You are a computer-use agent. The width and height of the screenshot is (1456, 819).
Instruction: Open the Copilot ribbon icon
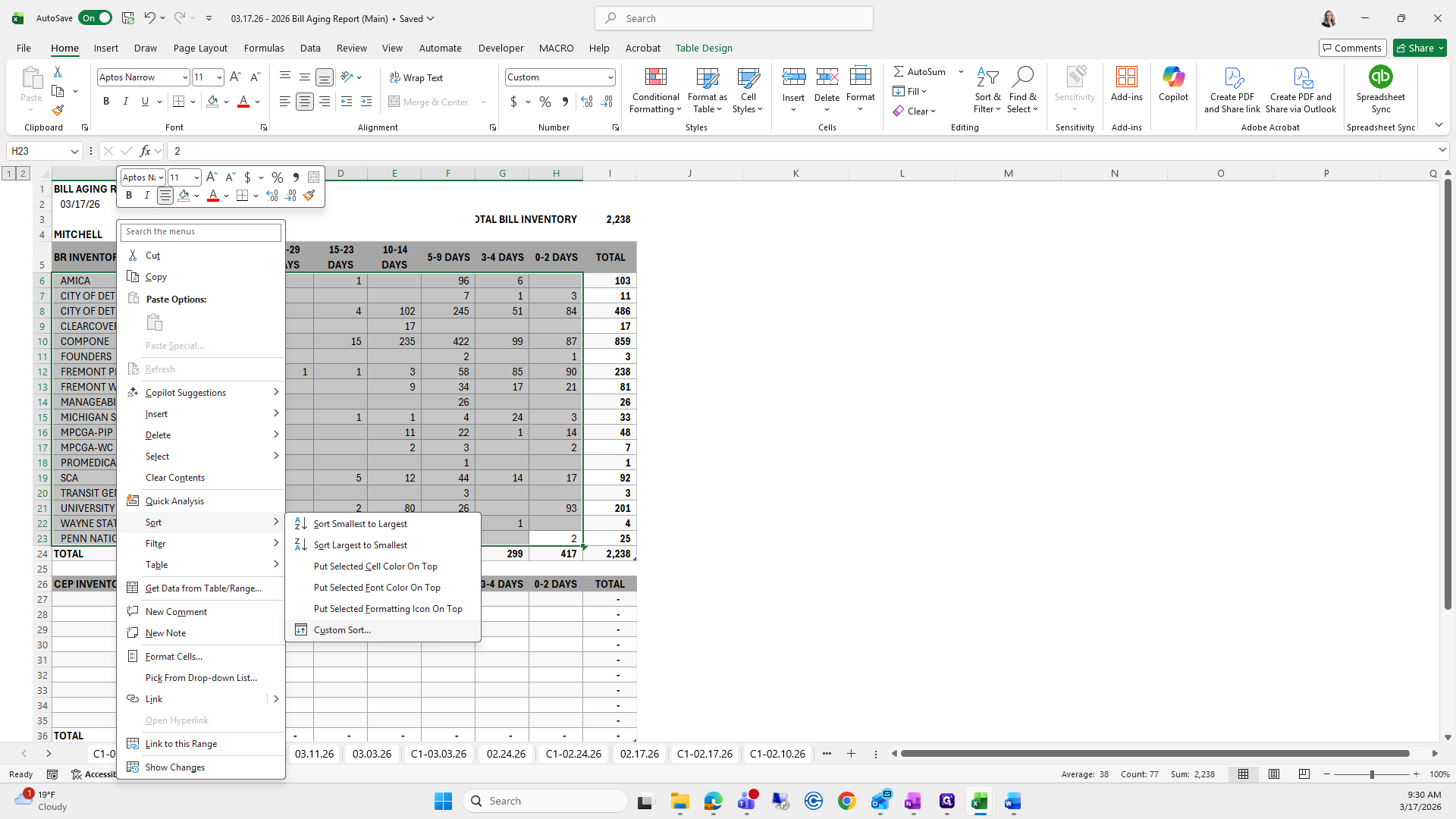tap(1173, 78)
